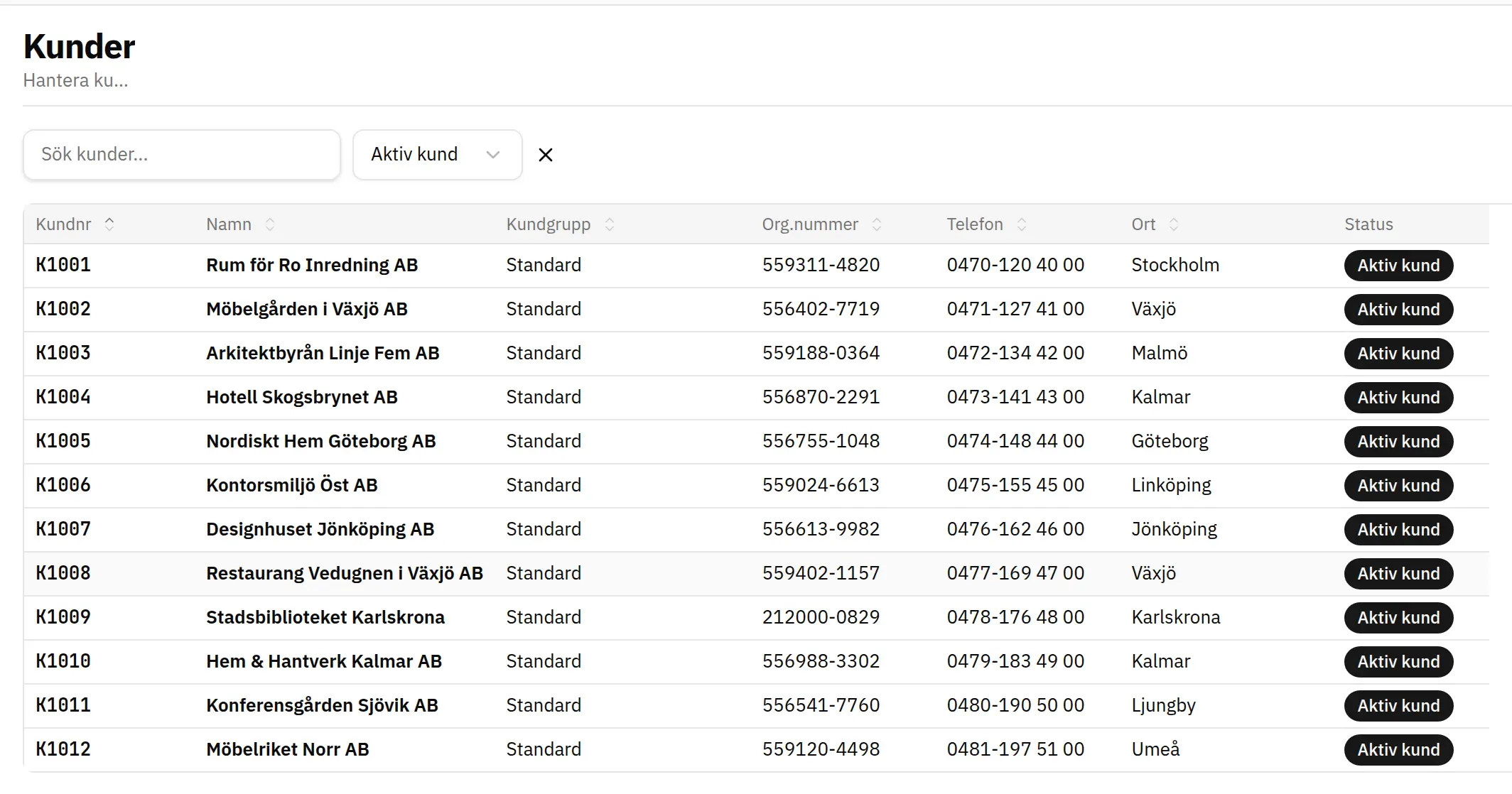Select Rum för Ro Inredning AB

pos(312,266)
